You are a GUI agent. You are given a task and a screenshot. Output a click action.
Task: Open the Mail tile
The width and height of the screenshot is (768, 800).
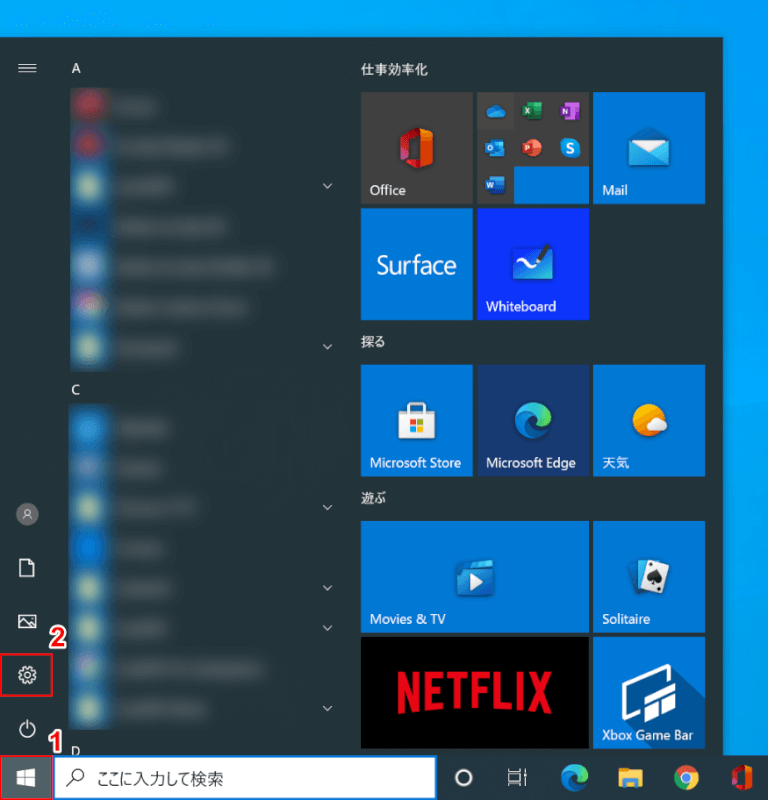[648, 148]
